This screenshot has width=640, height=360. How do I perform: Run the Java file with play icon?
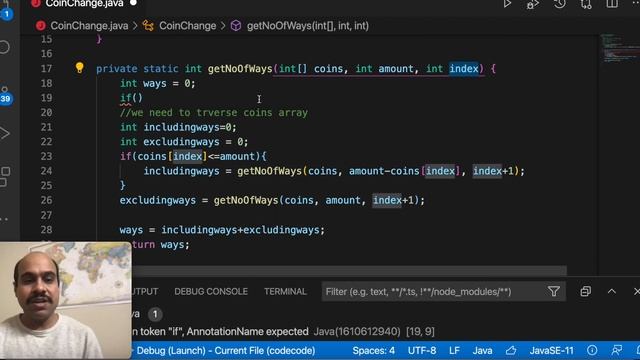pos(507,4)
